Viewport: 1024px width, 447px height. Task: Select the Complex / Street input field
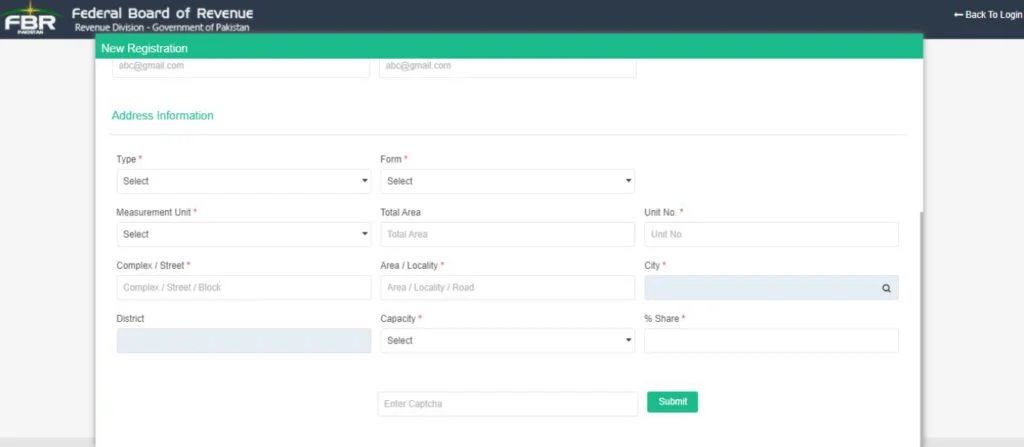coord(244,288)
